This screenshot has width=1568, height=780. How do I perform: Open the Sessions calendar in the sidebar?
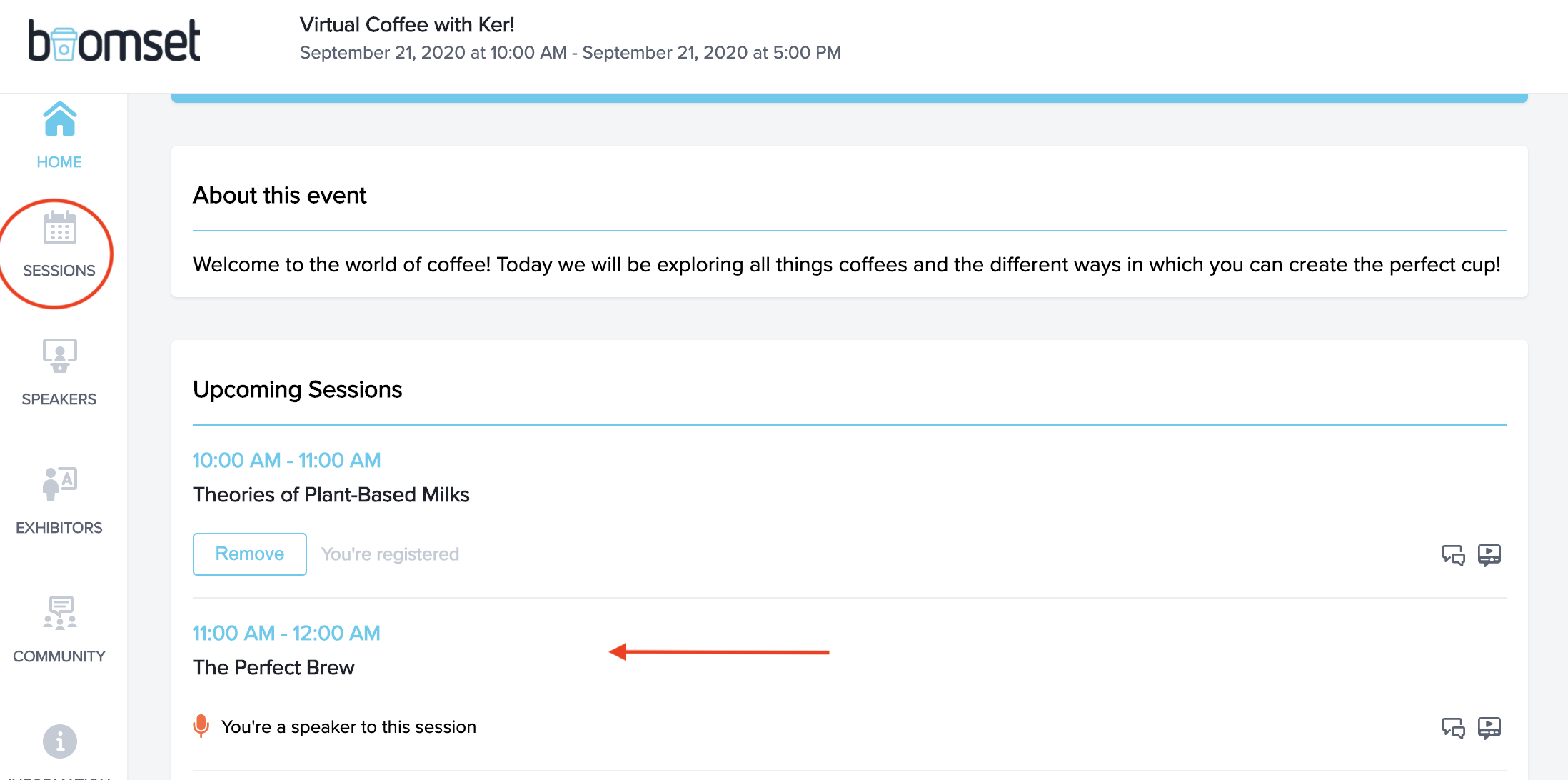(x=59, y=244)
